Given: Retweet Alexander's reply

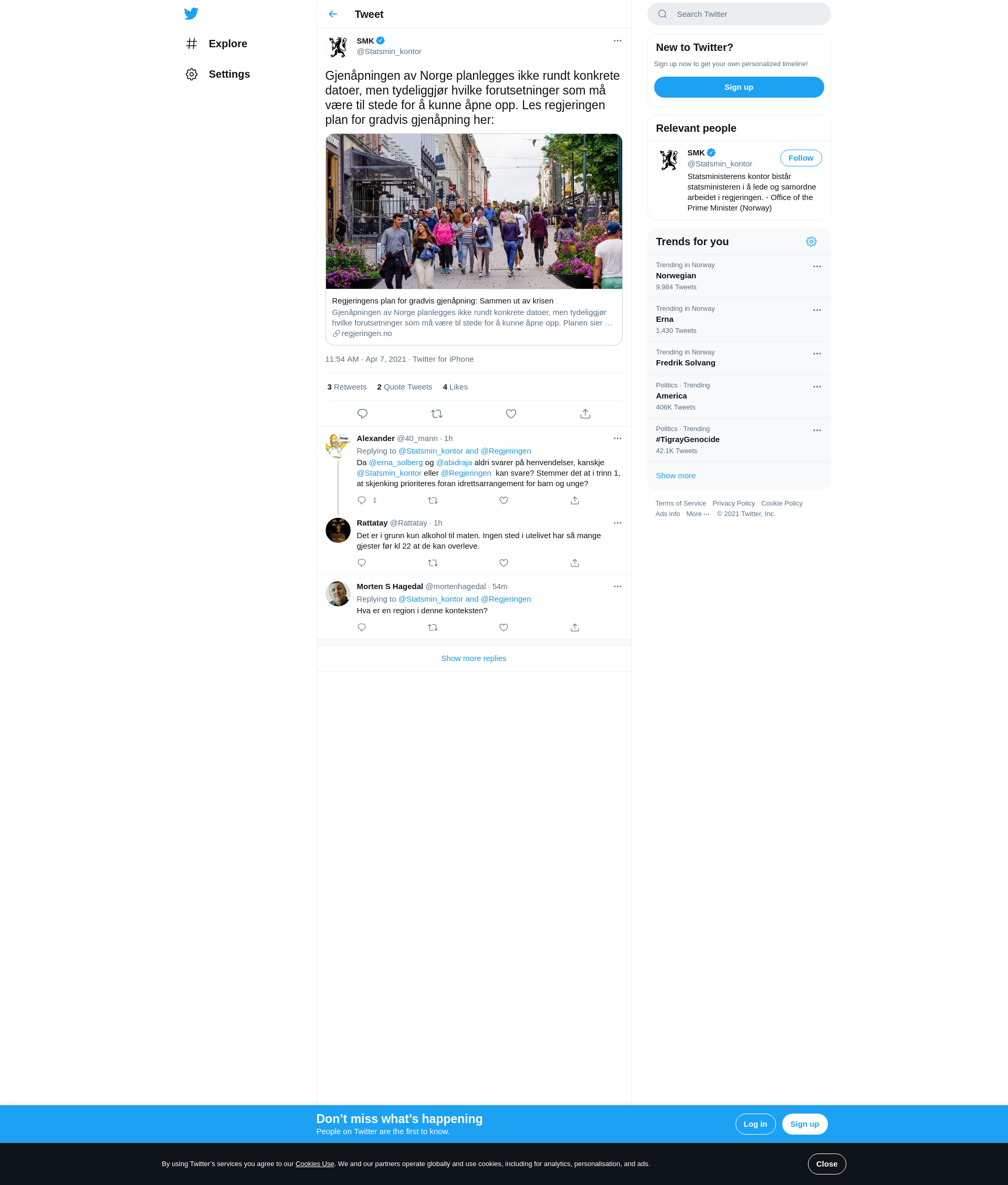Looking at the screenshot, I should tap(433, 500).
